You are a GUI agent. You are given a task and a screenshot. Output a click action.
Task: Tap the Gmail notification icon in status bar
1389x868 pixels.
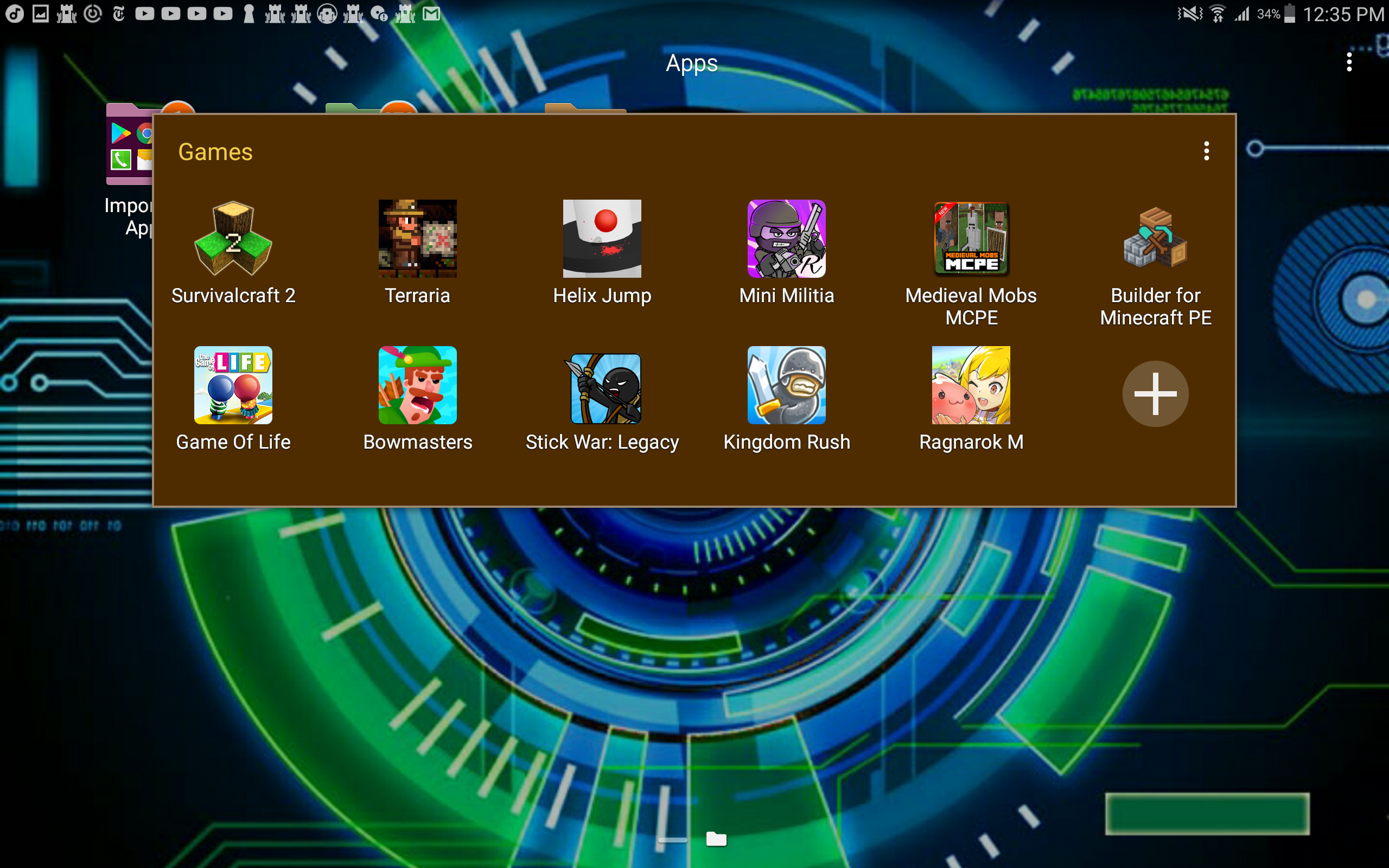[431, 13]
